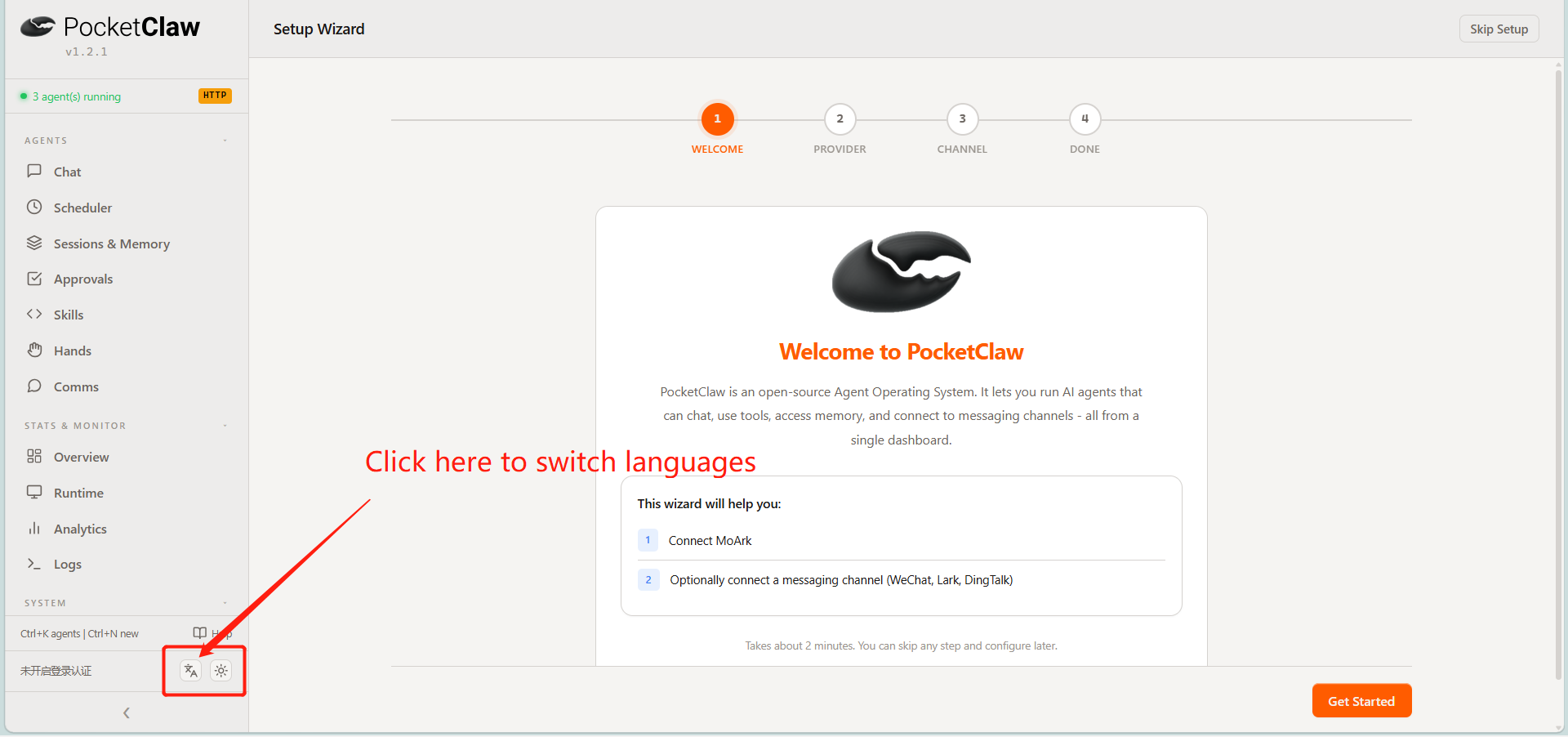Image resolution: width=1568 pixels, height=737 pixels.
Task: Open Logs via its terminal-prompt icon
Action: (x=34, y=564)
